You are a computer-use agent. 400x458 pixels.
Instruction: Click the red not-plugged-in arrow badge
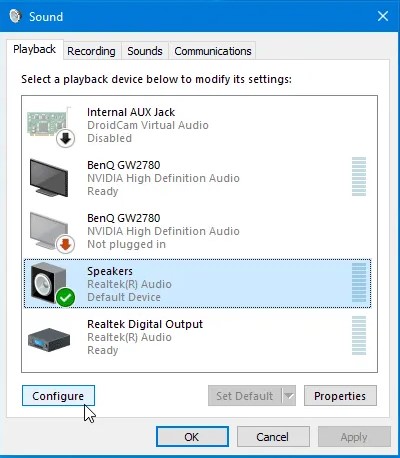point(65,245)
